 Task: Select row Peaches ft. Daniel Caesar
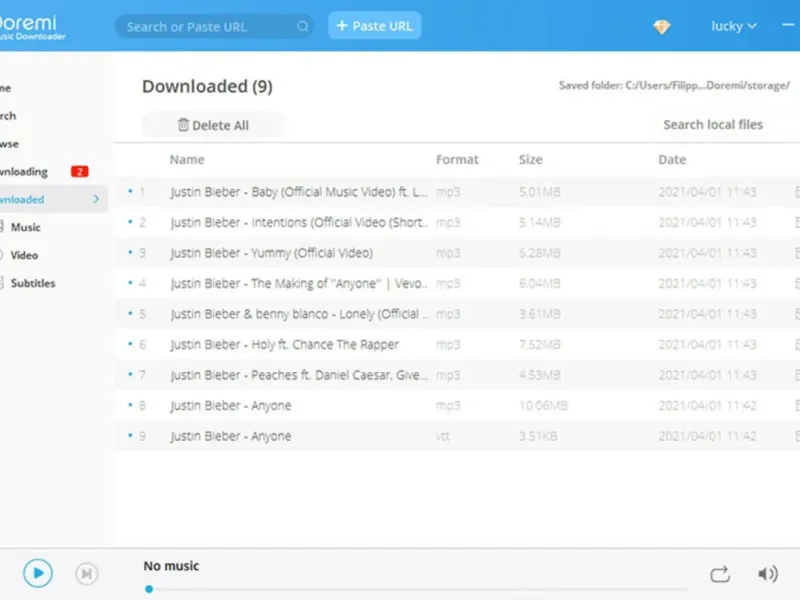point(457,375)
